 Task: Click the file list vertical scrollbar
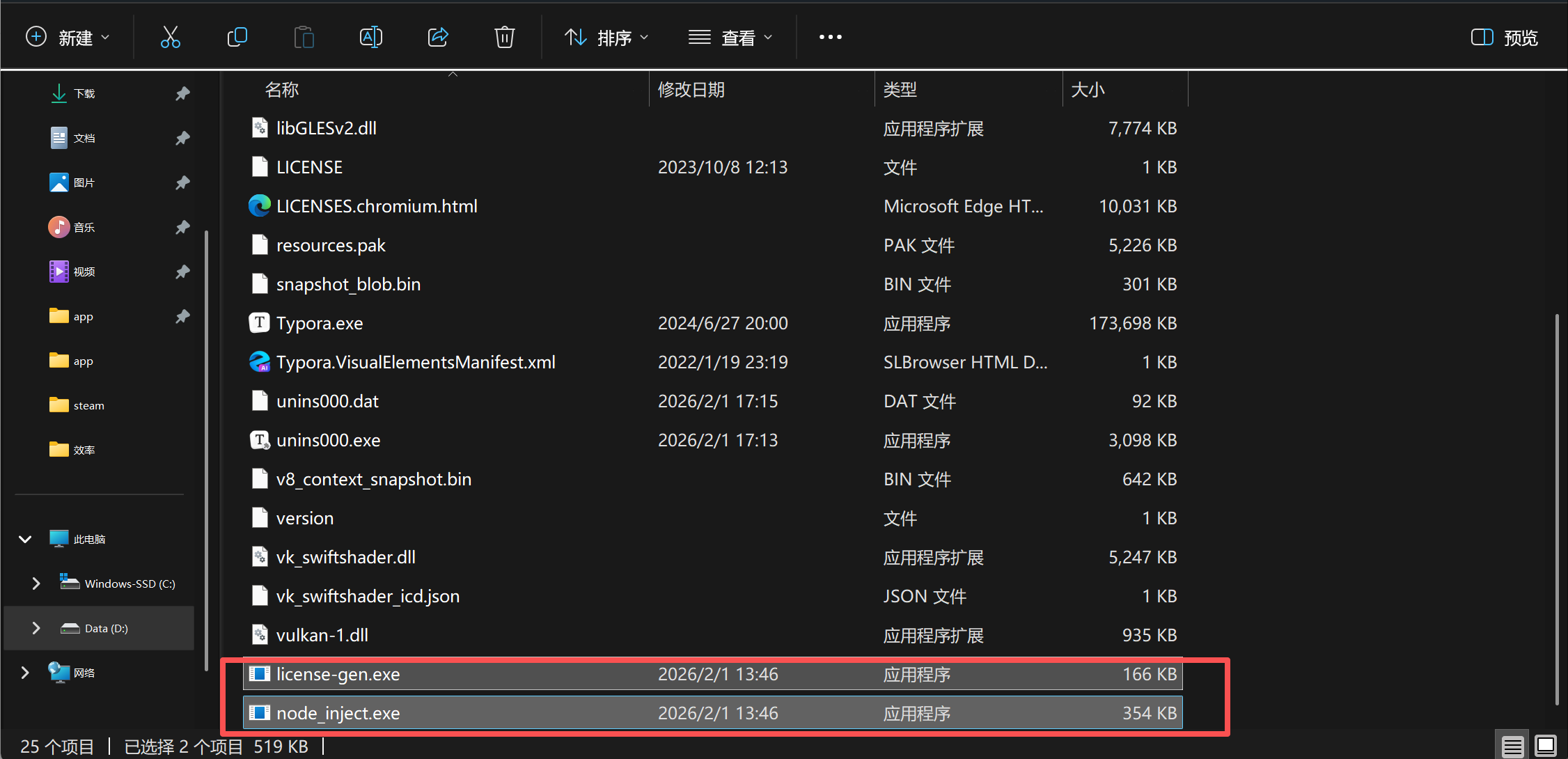1557,508
